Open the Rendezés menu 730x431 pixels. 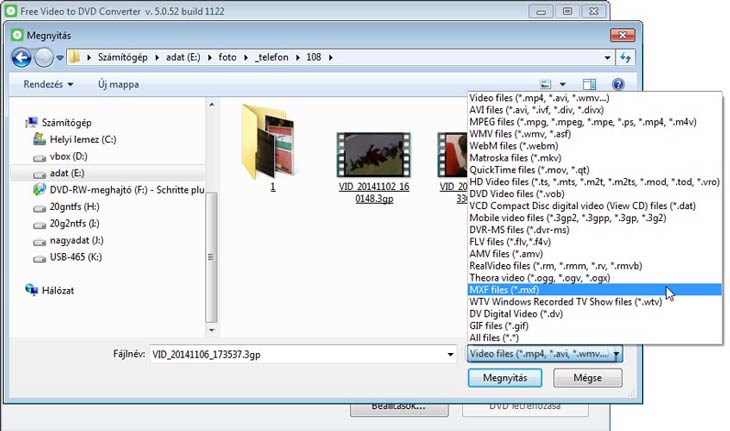tap(48, 84)
